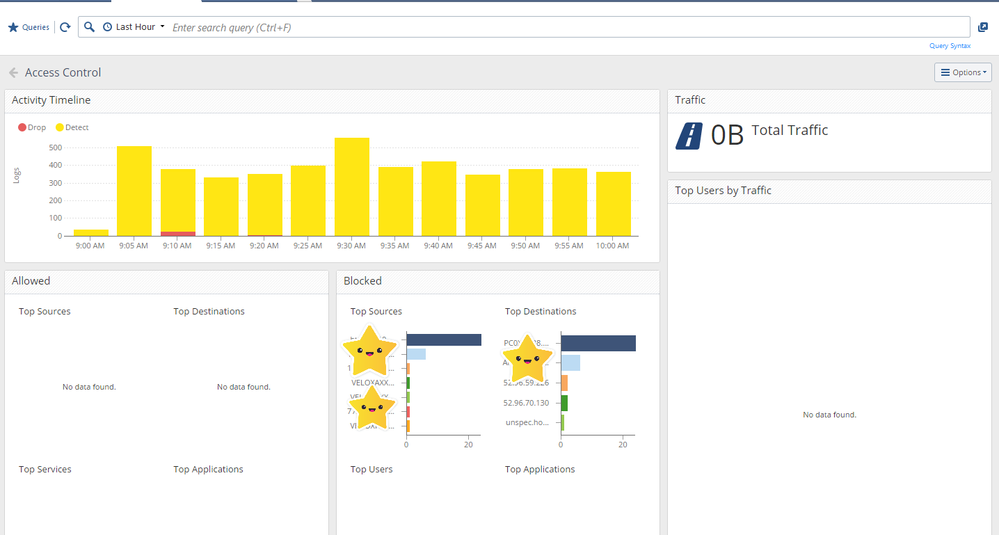This screenshot has width=999, height=535.
Task: Open the Last Hour time range dropdown
Action: [140, 27]
